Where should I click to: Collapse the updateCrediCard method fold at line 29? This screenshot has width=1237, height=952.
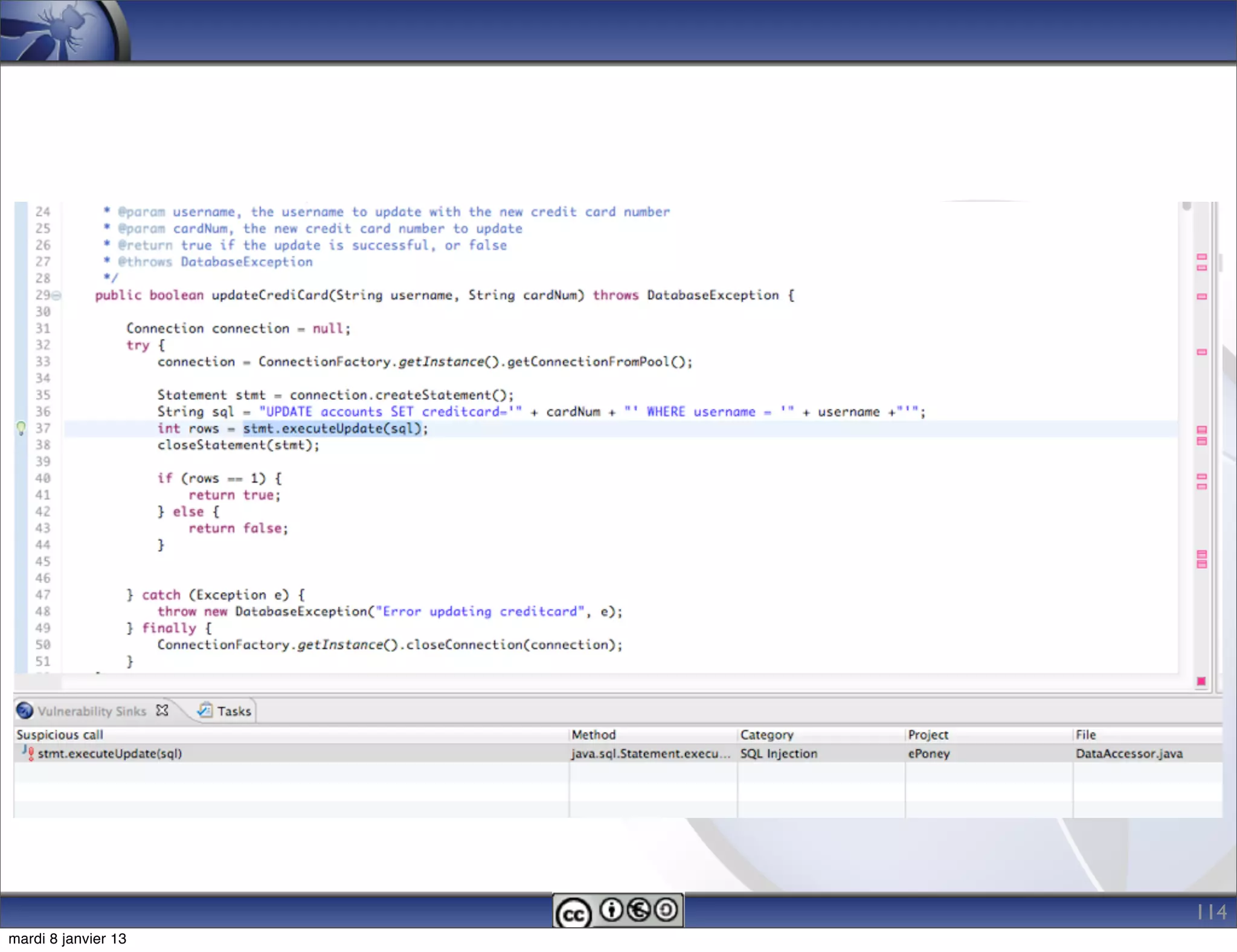[x=57, y=295]
